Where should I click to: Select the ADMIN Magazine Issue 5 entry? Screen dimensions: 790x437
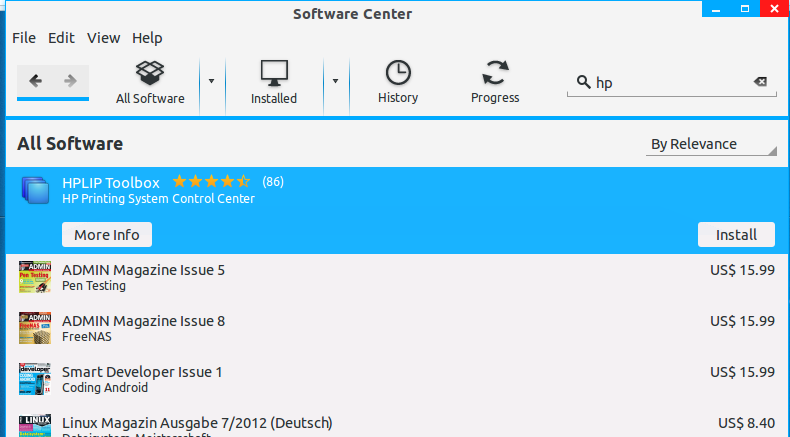[397, 278]
